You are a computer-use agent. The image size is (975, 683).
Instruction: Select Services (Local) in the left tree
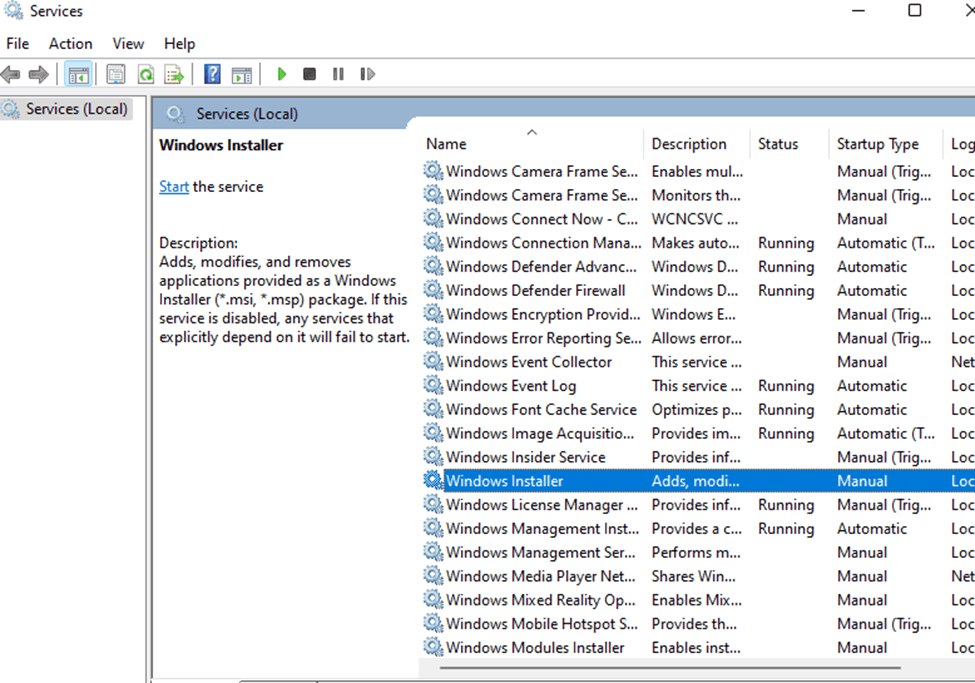coord(68,108)
